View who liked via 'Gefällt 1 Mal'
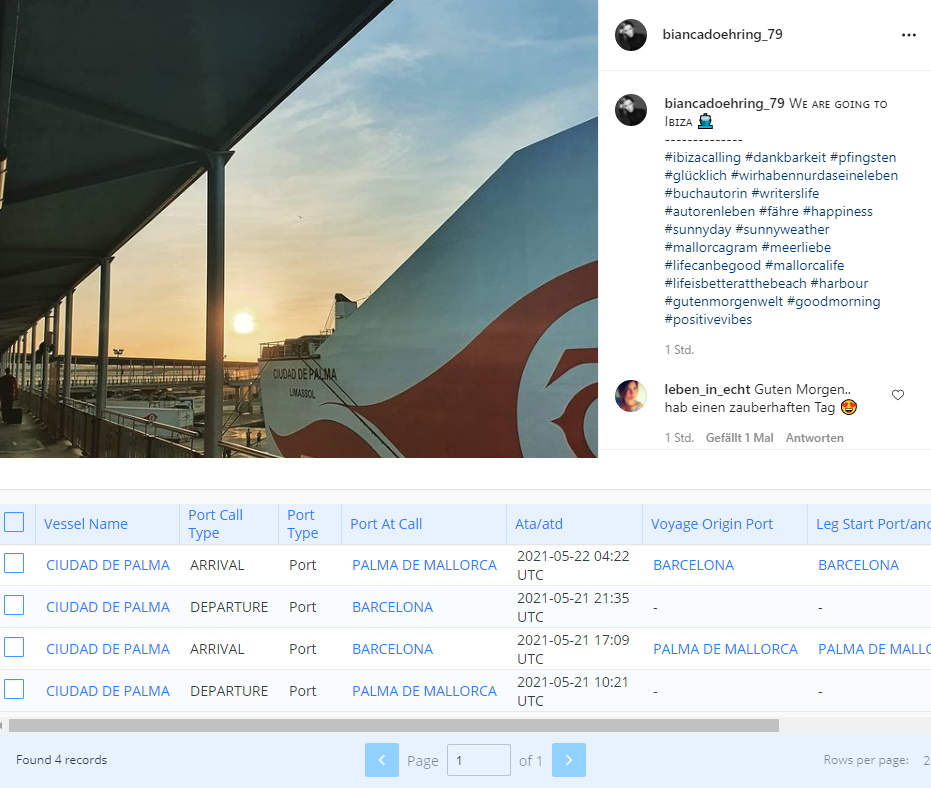Viewport: 931px width, 788px height. tap(739, 438)
